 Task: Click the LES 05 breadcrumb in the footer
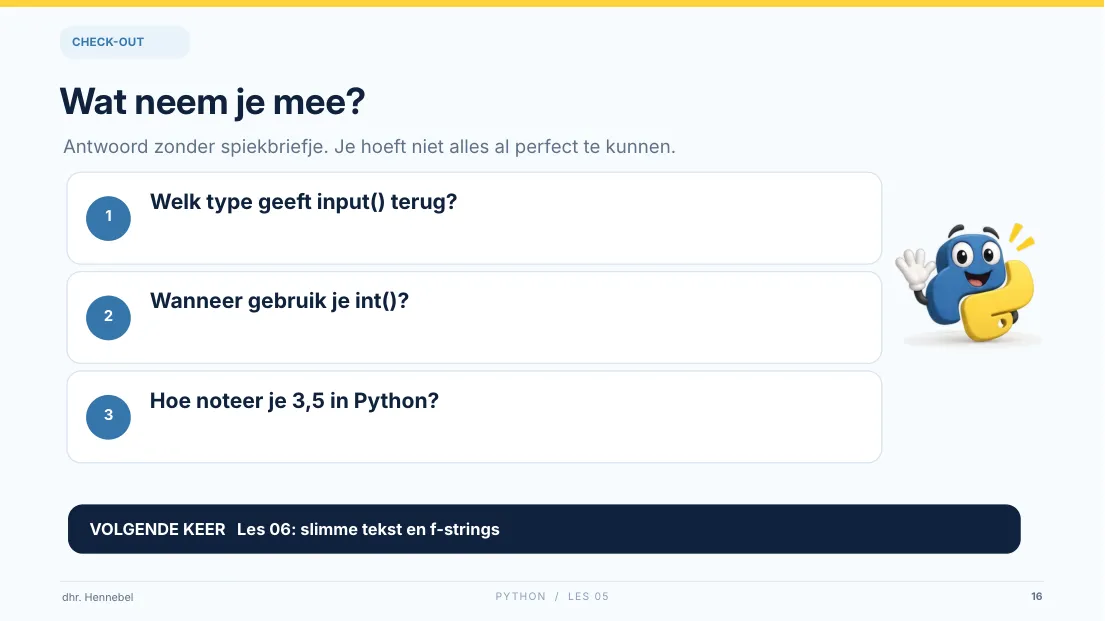tap(588, 596)
